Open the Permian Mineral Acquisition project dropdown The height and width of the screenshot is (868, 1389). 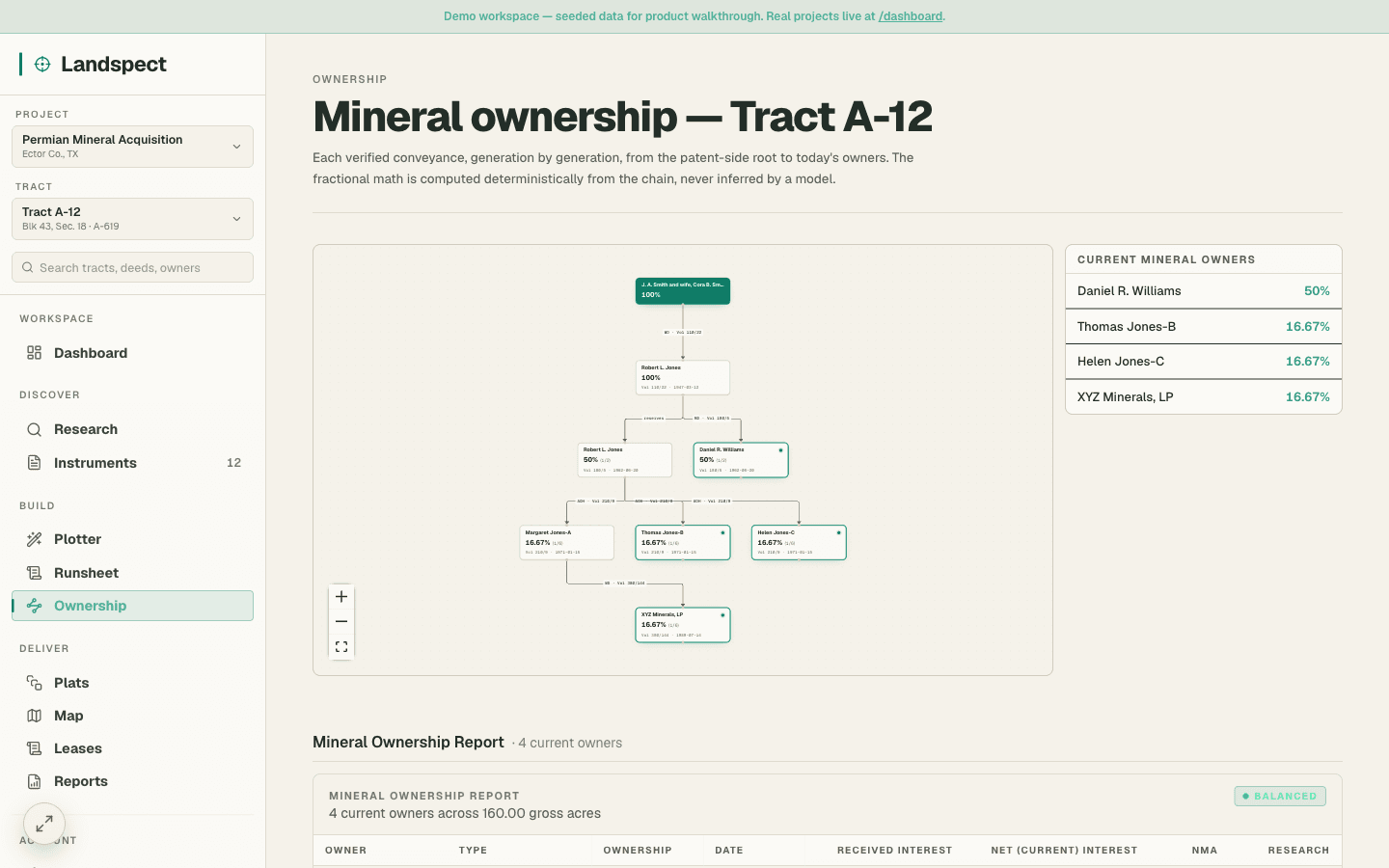coord(132,147)
